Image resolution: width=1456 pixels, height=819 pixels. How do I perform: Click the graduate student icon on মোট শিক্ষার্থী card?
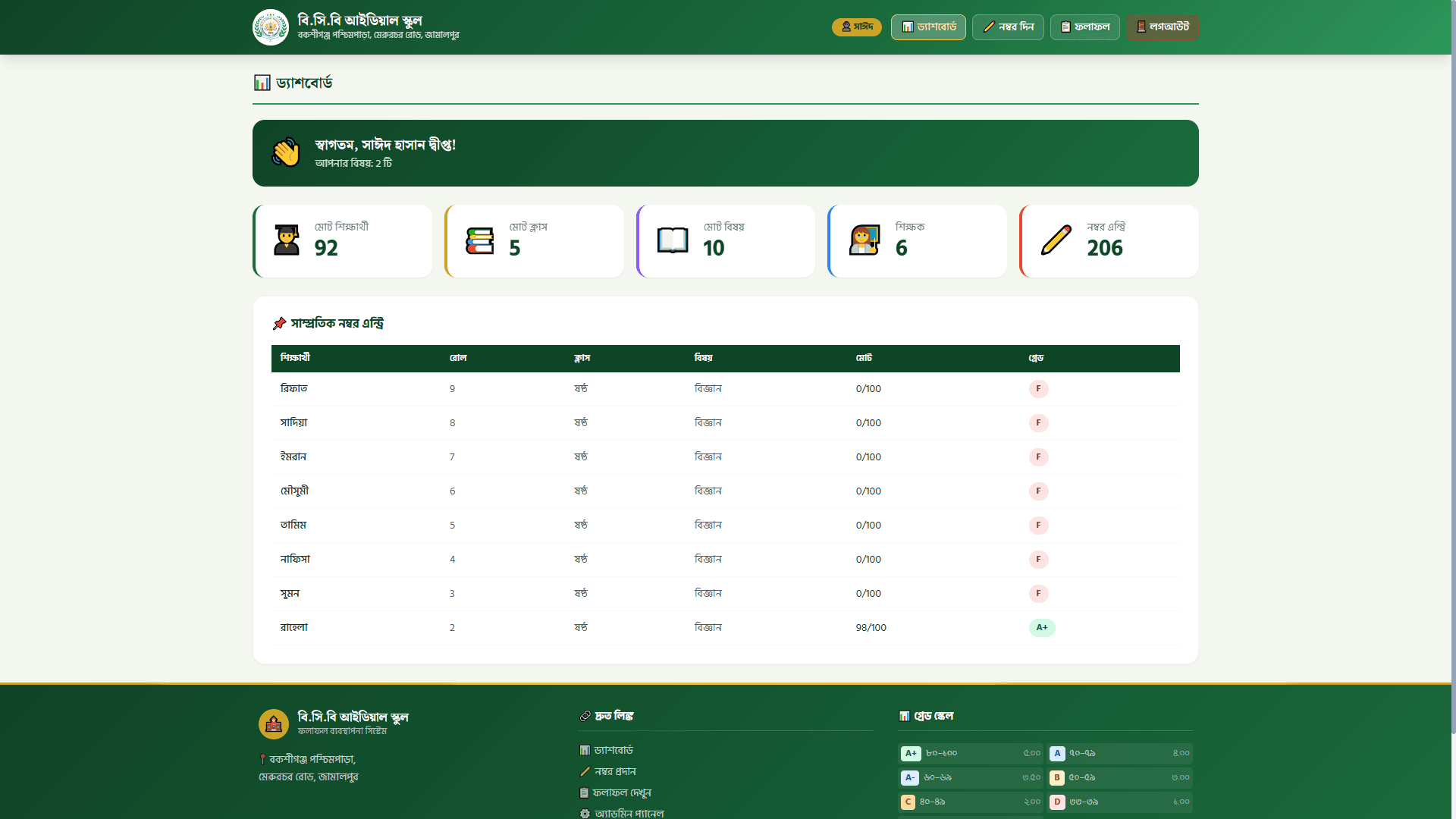287,240
